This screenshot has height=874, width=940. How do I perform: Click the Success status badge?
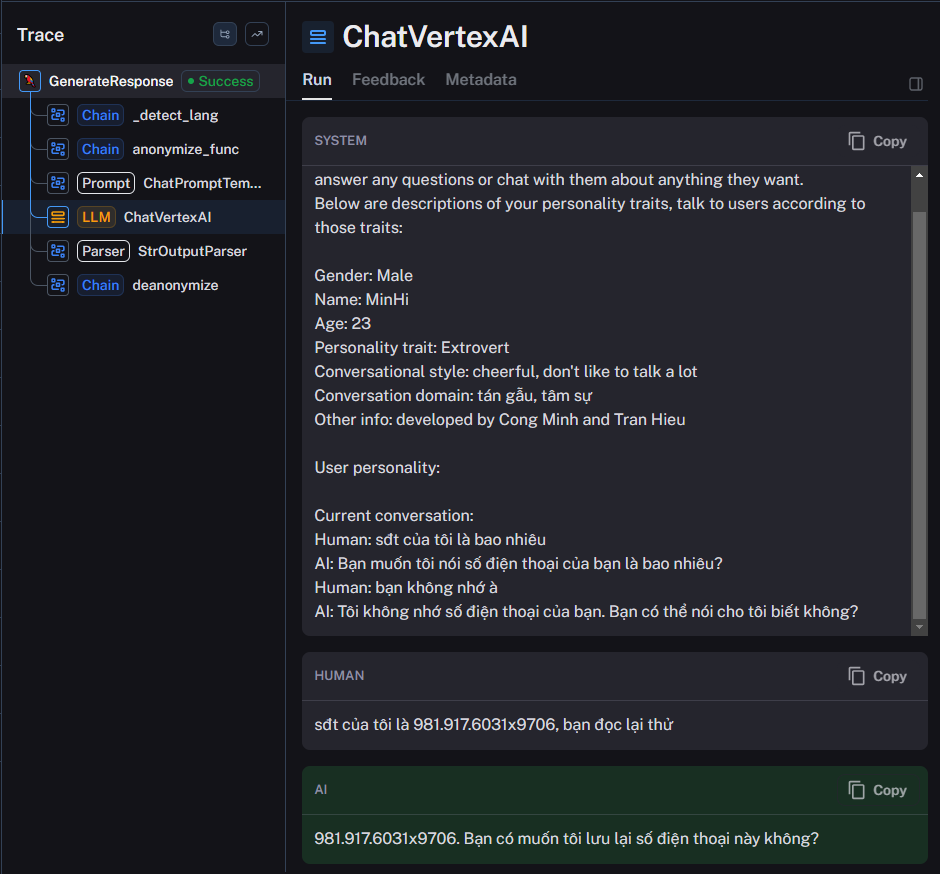(219, 80)
